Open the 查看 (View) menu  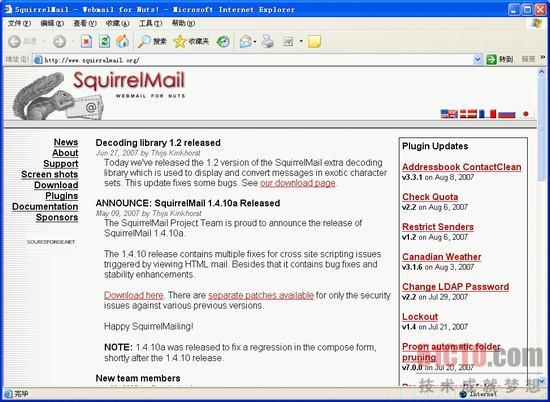85,23
